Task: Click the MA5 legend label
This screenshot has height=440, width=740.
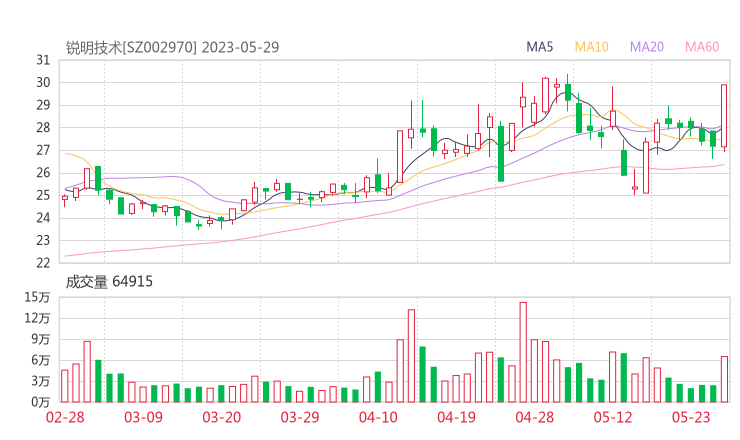Action: 539,47
